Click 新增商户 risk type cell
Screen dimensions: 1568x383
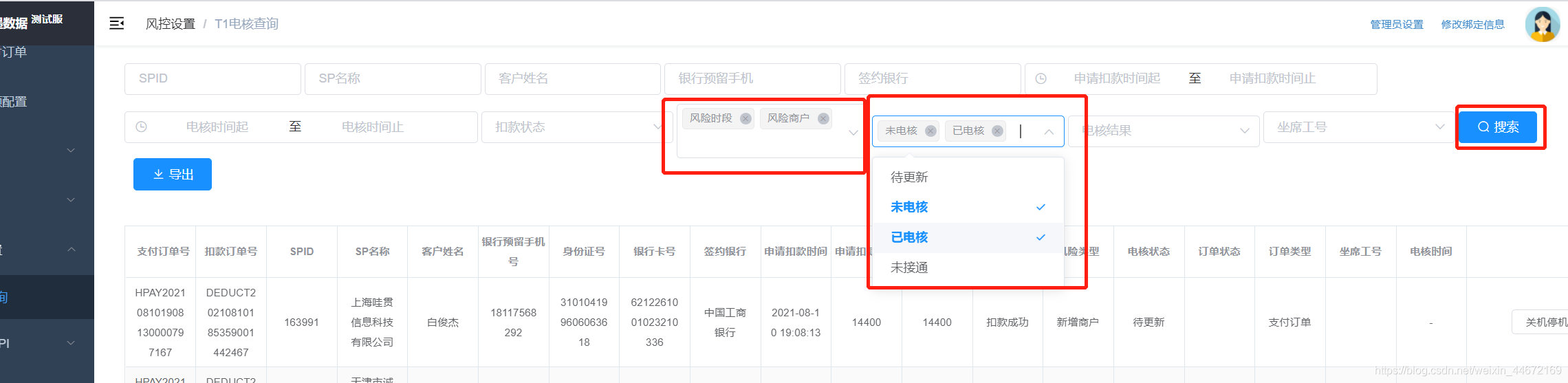point(1078,322)
